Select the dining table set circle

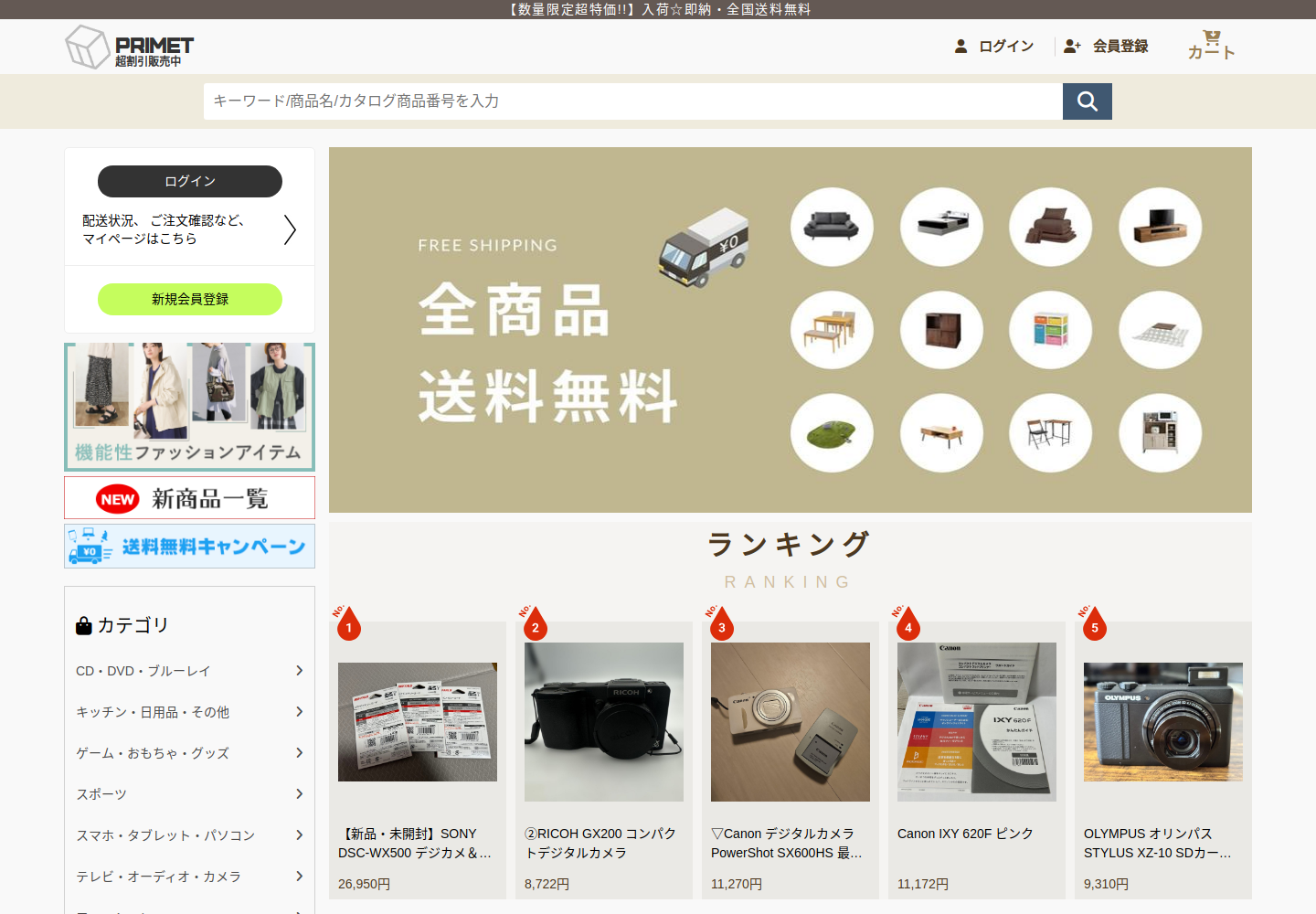(832, 330)
